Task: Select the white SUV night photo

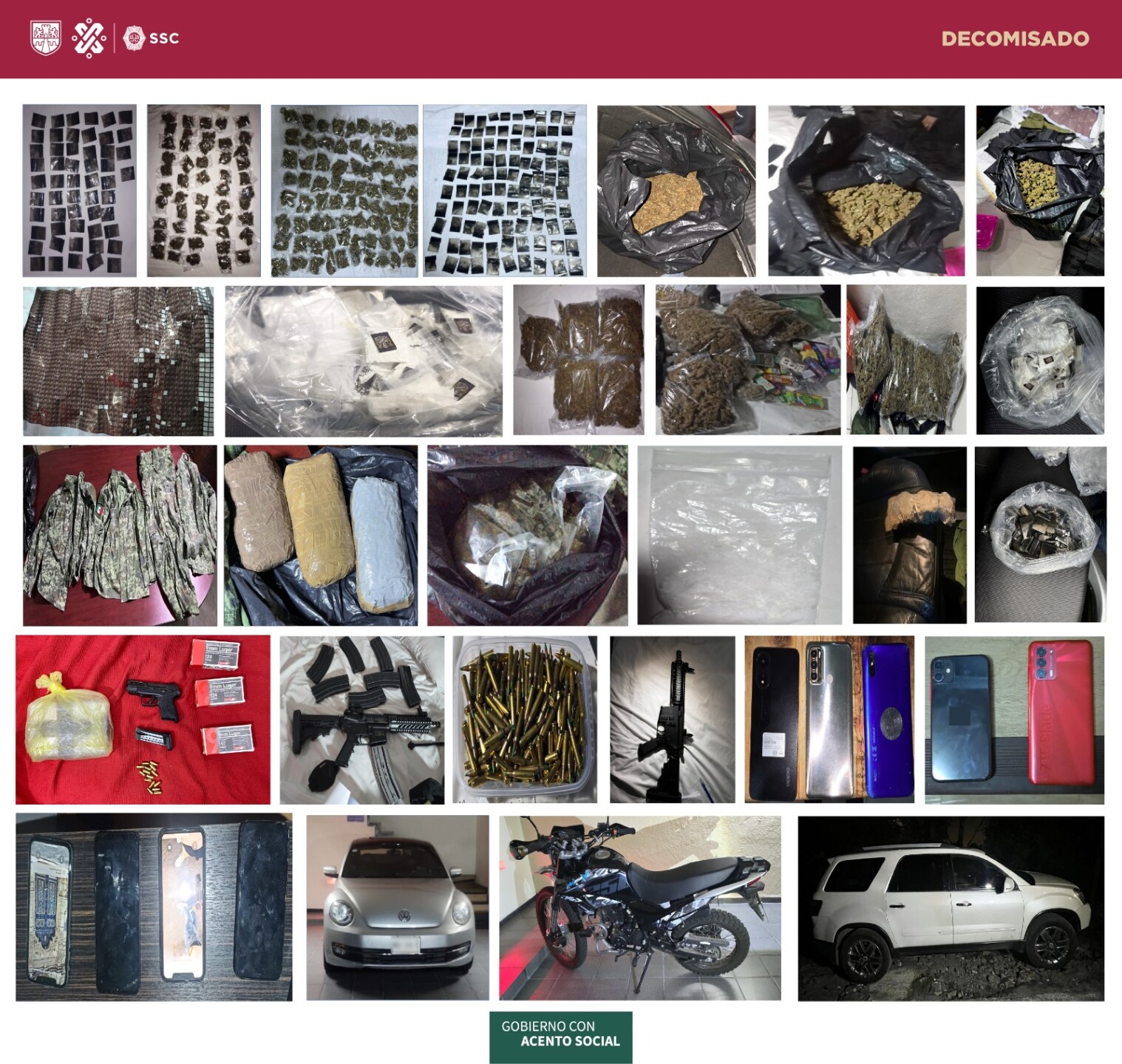Action: [951, 908]
